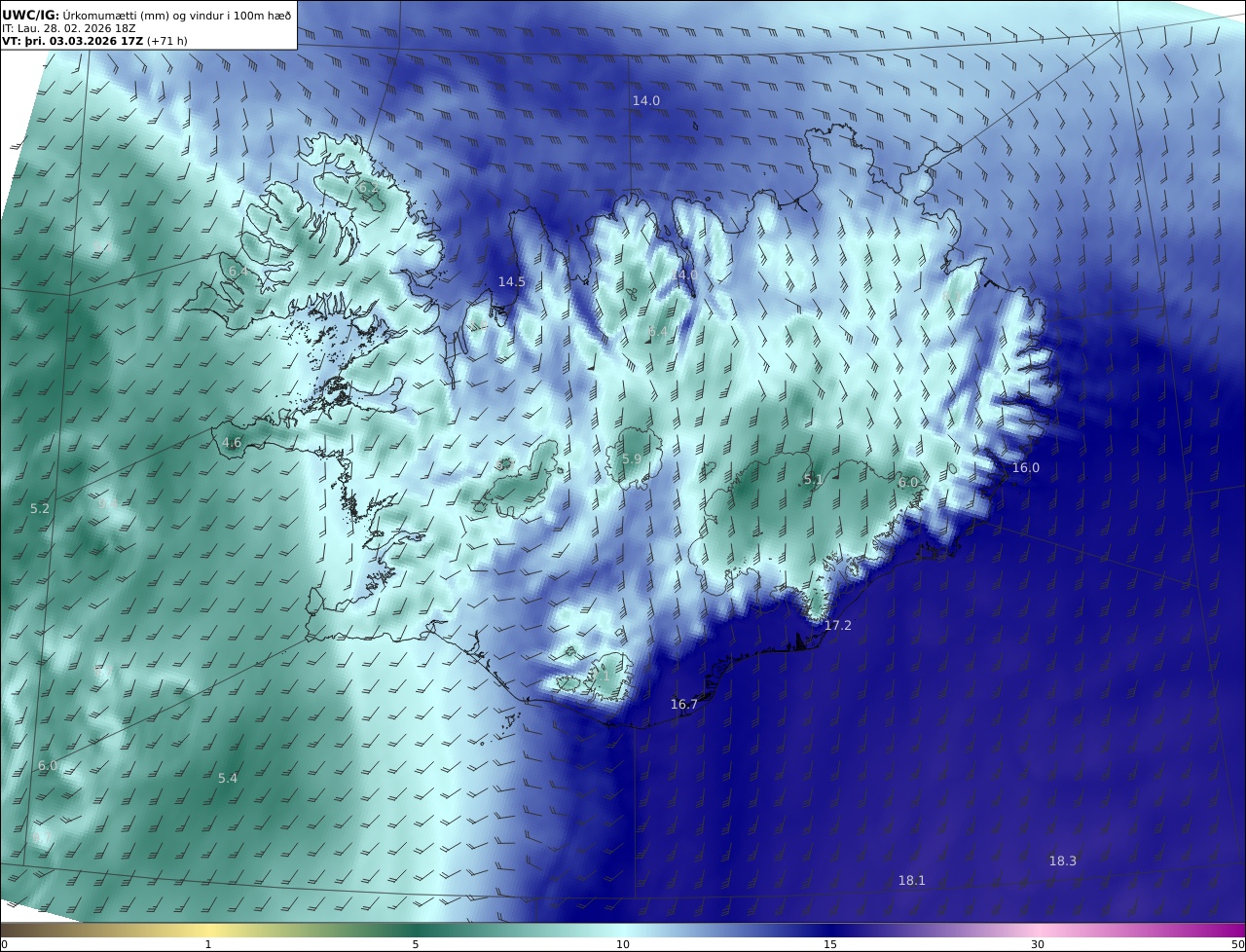Click the 5 tick on the color scale
The width and height of the screenshot is (1246, 952).
(x=416, y=944)
